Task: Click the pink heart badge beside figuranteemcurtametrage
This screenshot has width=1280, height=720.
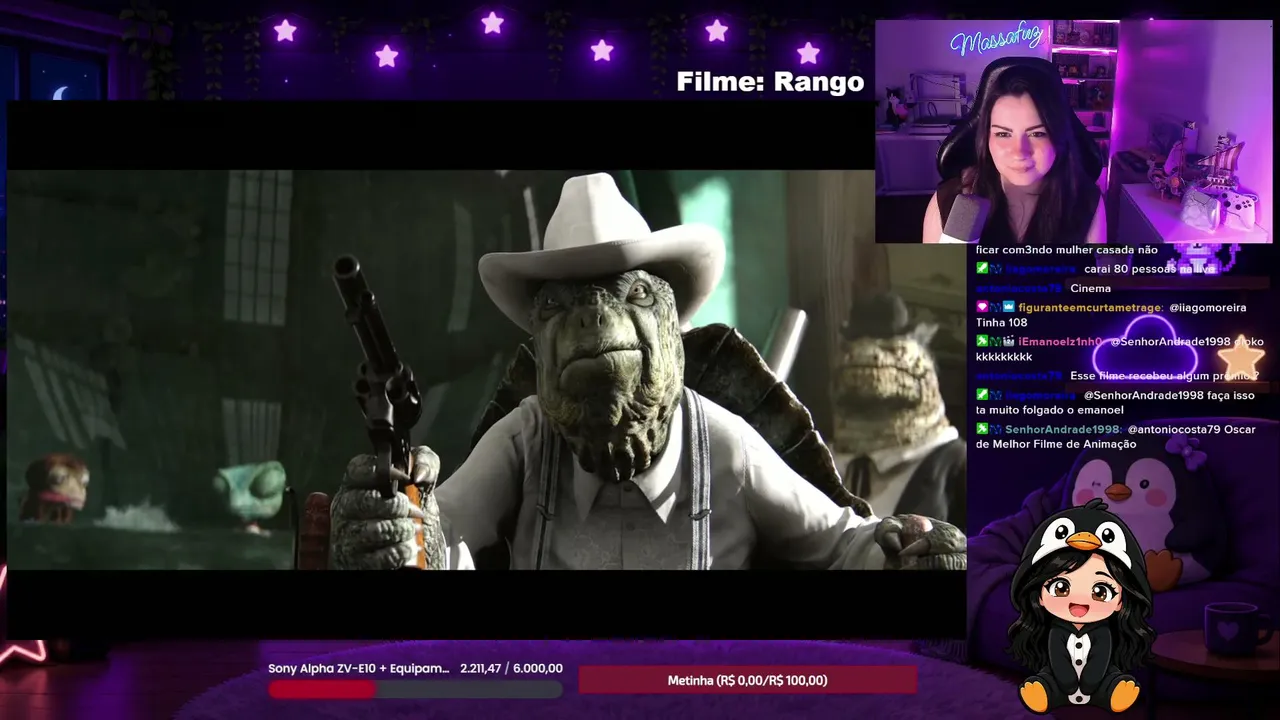Action: 982,307
